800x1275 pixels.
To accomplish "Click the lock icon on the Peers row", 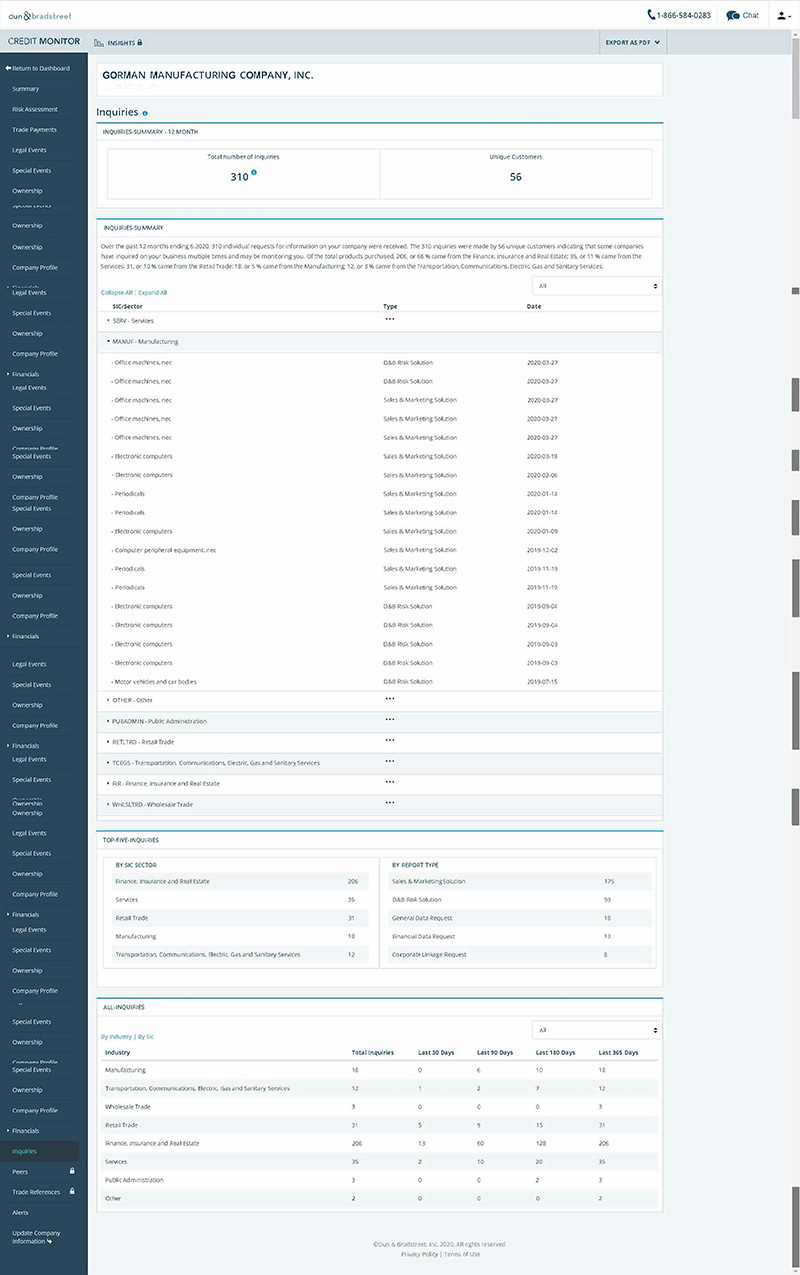I will (x=72, y=1171).
